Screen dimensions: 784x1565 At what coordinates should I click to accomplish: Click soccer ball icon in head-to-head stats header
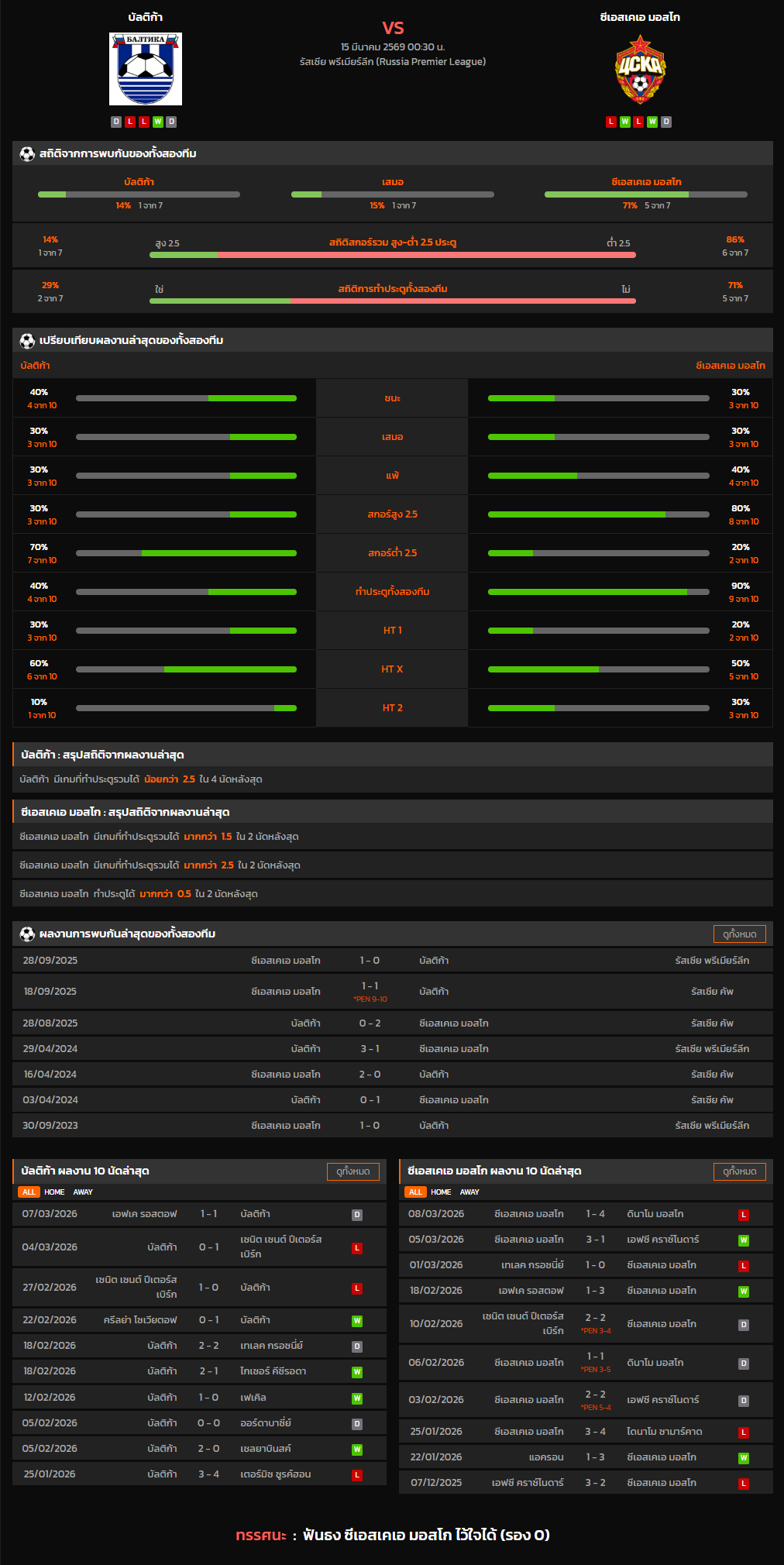[x=27, y=154]
